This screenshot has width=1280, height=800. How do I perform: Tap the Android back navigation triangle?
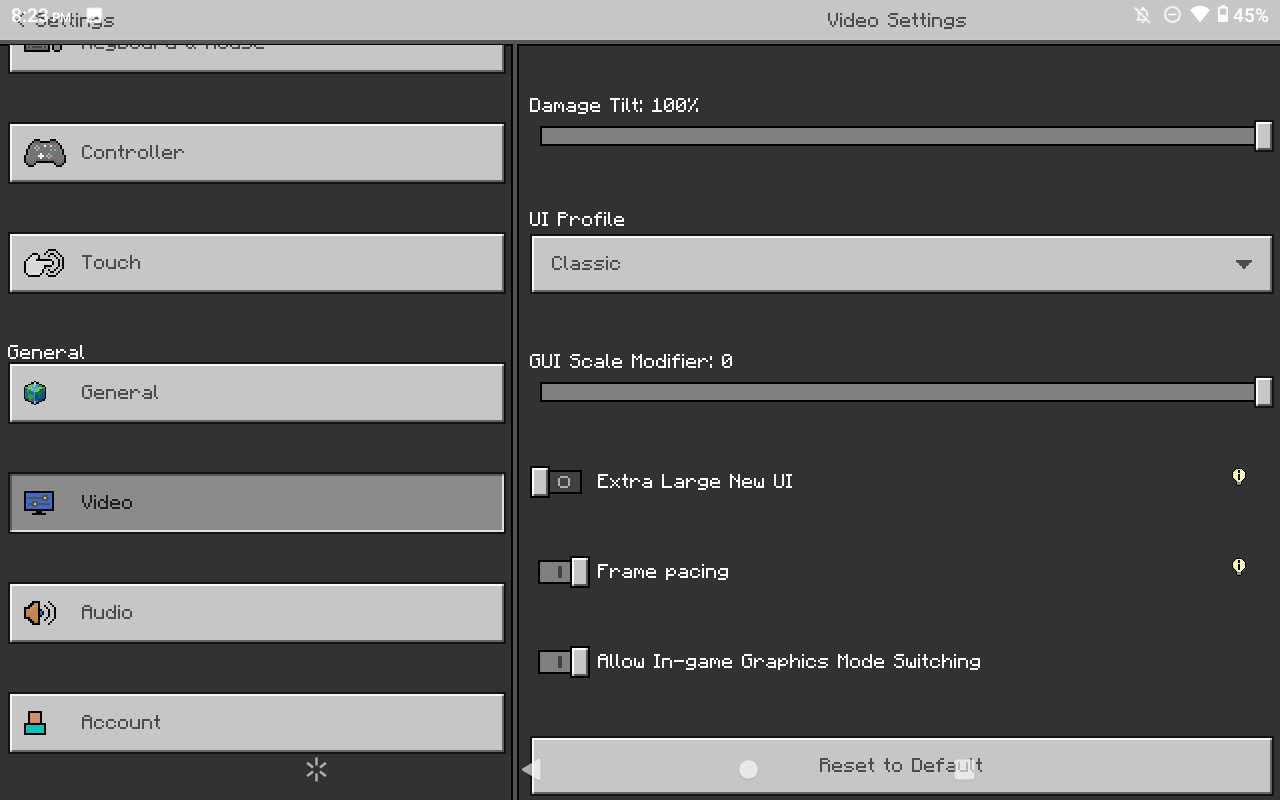[x=531, y=768]
